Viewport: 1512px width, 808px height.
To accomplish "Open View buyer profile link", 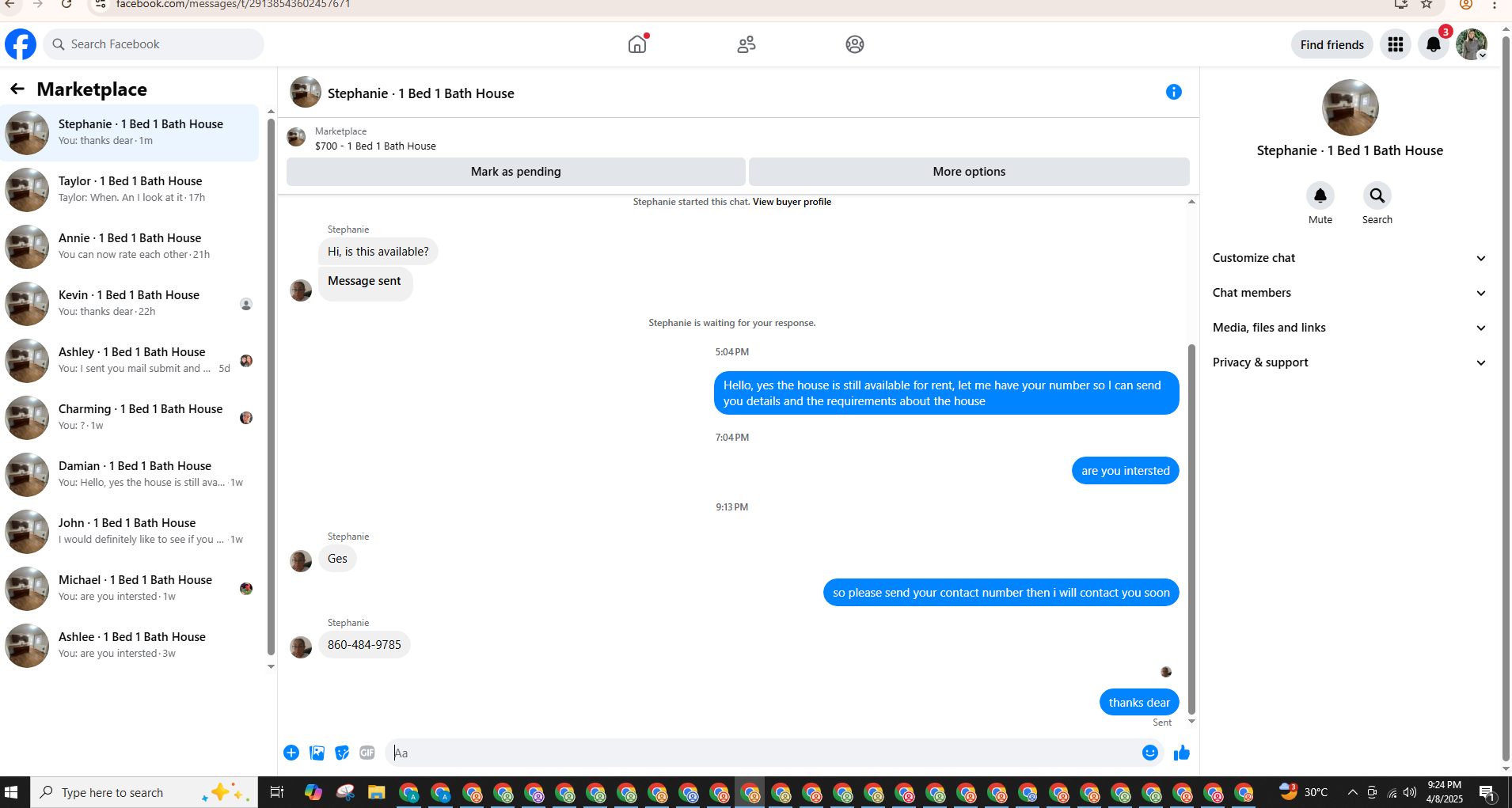I will [x=792, y=202].
